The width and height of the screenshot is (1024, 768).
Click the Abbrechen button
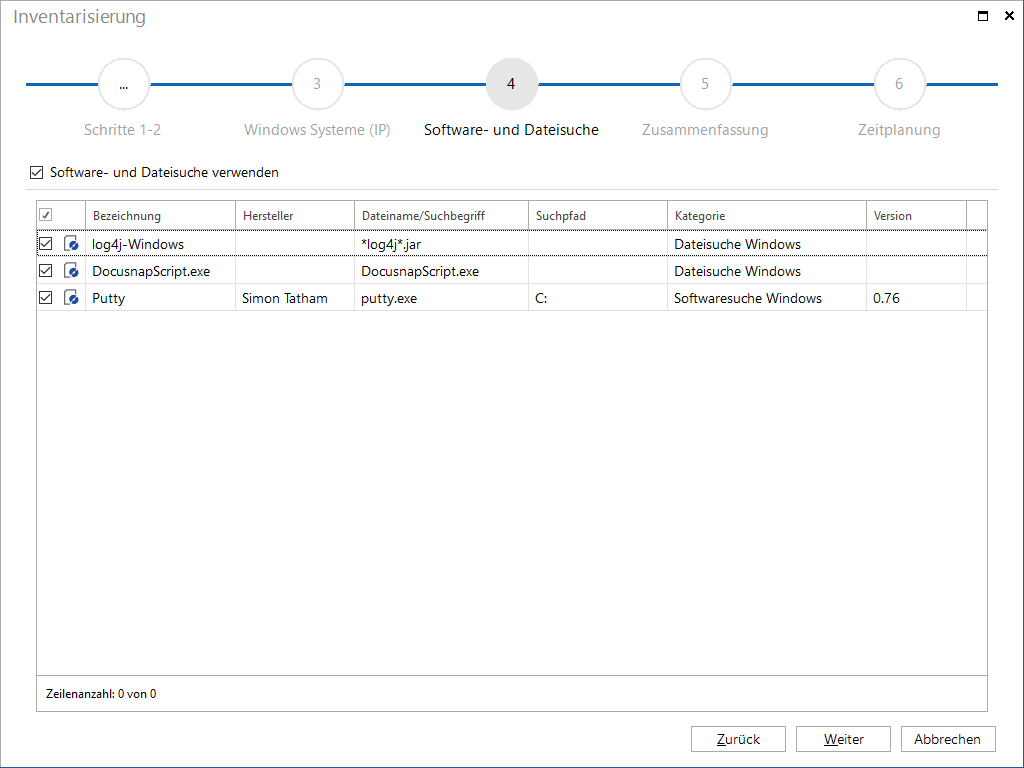pyautogui.click(x=948, y=739)
